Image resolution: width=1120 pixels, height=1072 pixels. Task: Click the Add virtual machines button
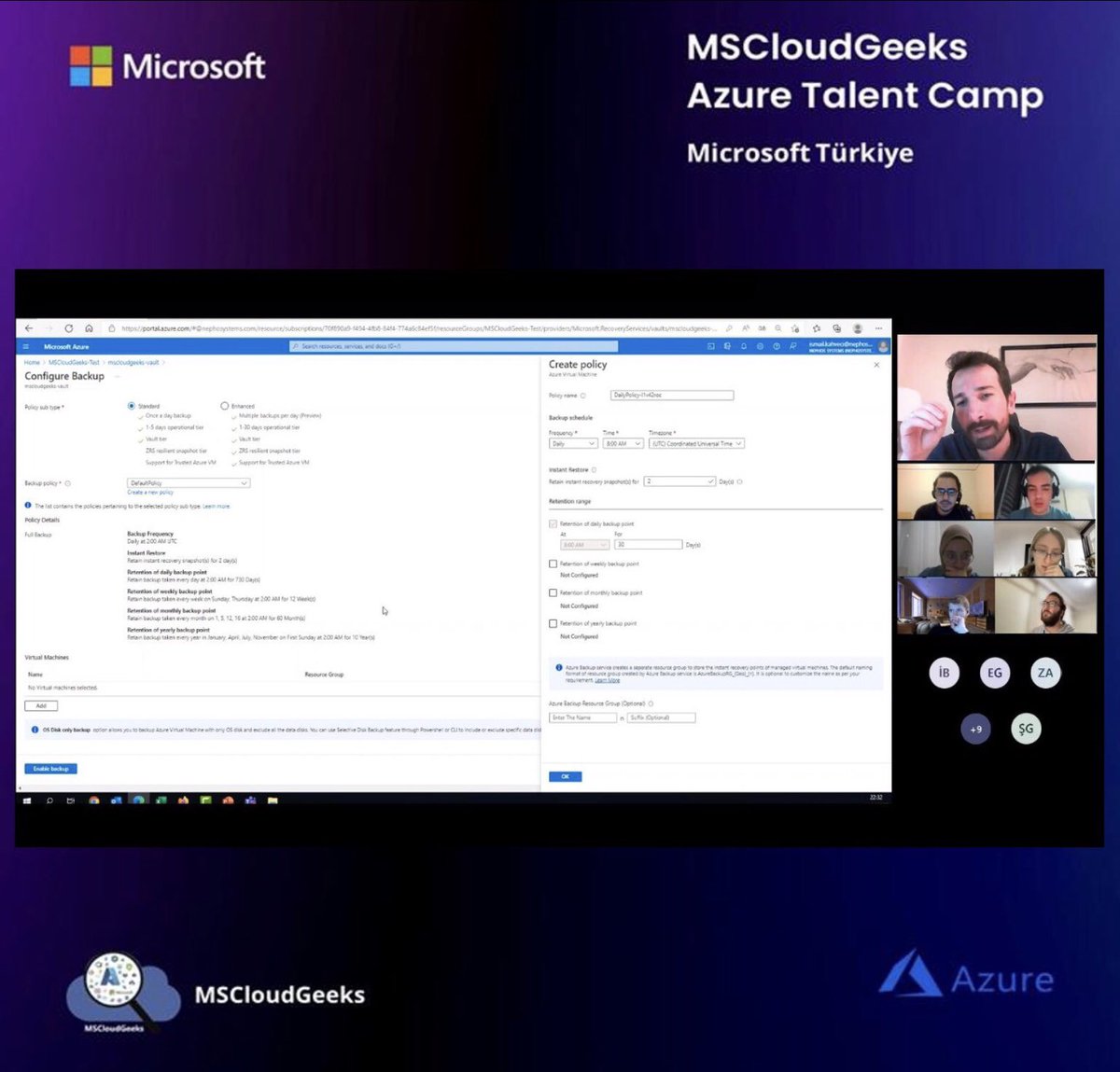(x=41, y=706)
